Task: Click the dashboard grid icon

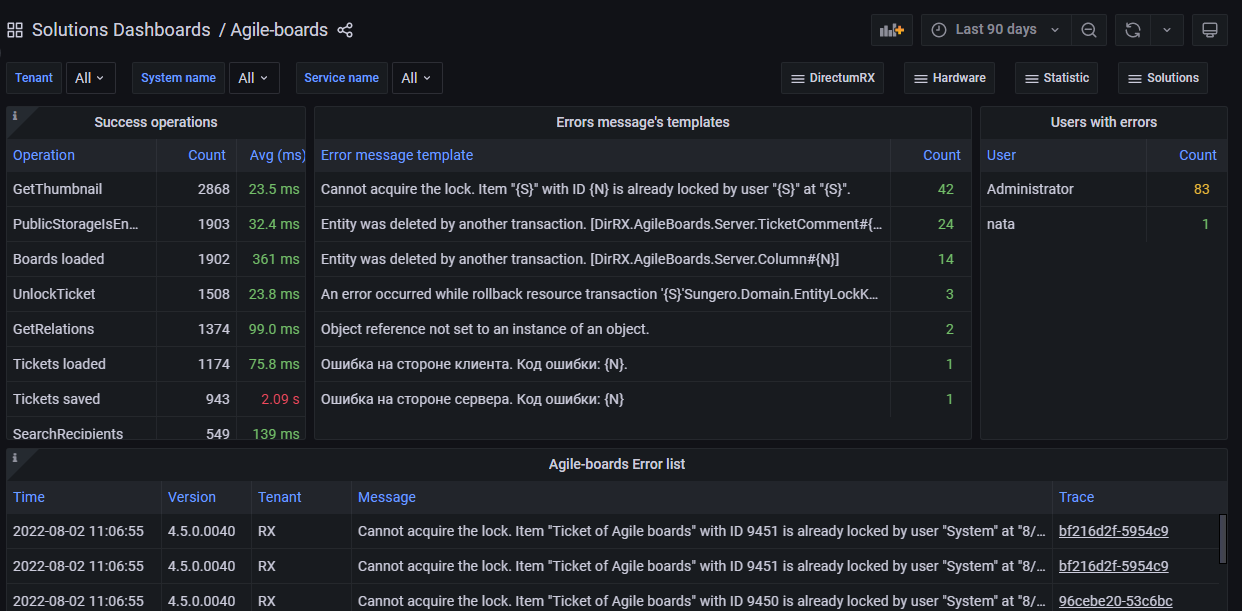Action: (15, 30)
